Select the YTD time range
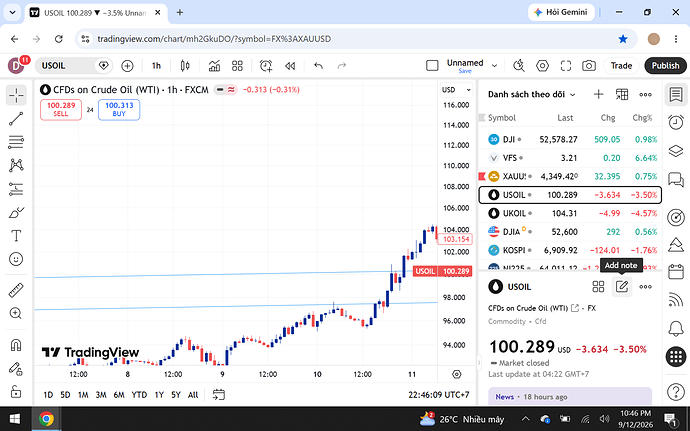This screenshot has height=431, width=690. tap(139, 395)
